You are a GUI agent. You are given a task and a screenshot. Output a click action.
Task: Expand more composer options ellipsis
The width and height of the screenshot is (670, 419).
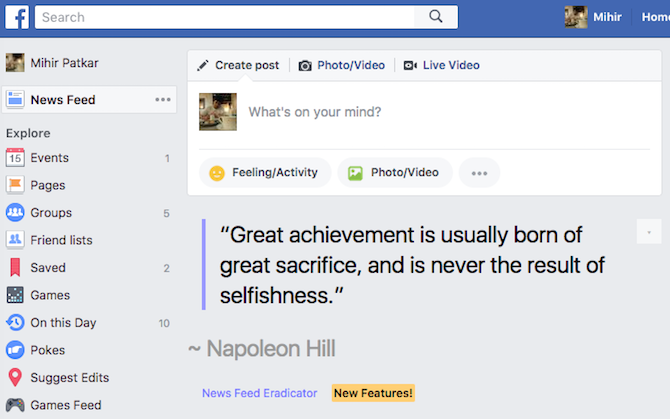[x=479, y=173]
